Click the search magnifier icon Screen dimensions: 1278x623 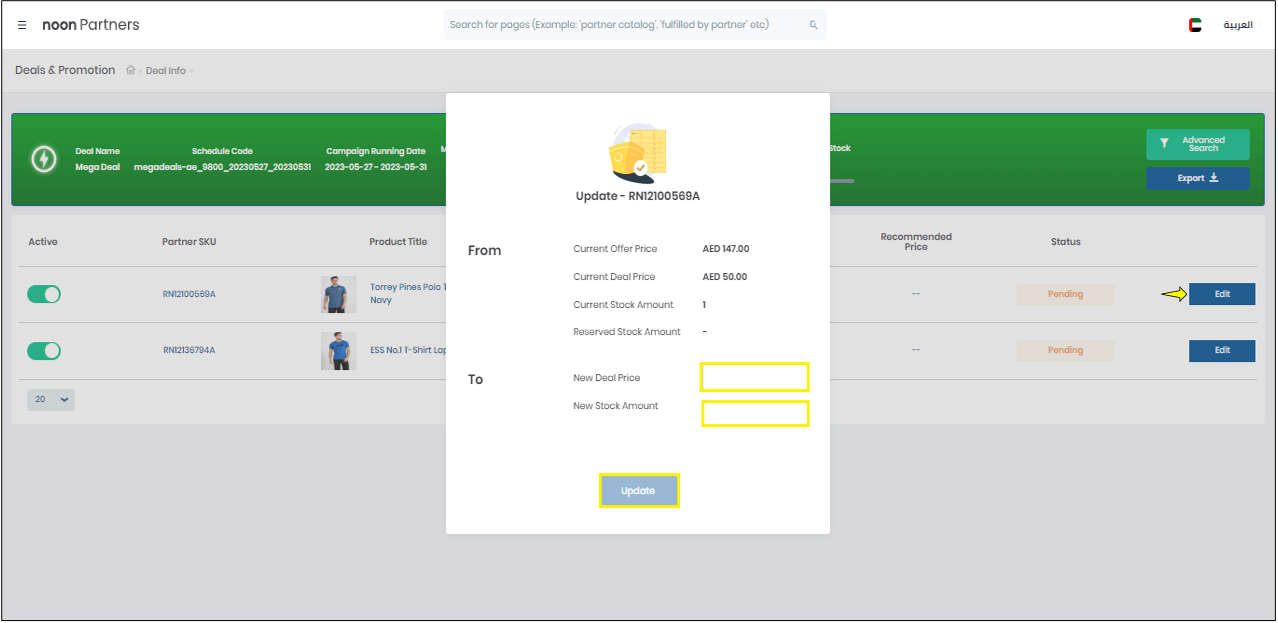click(813, 25)
